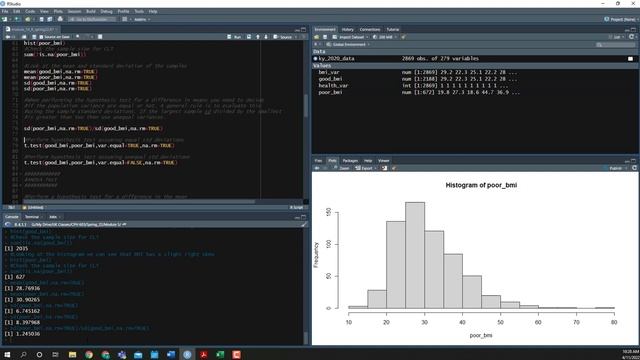Open the memory usage dropdown
Screen dimensions: 640x360
click(x=385, y=37)
